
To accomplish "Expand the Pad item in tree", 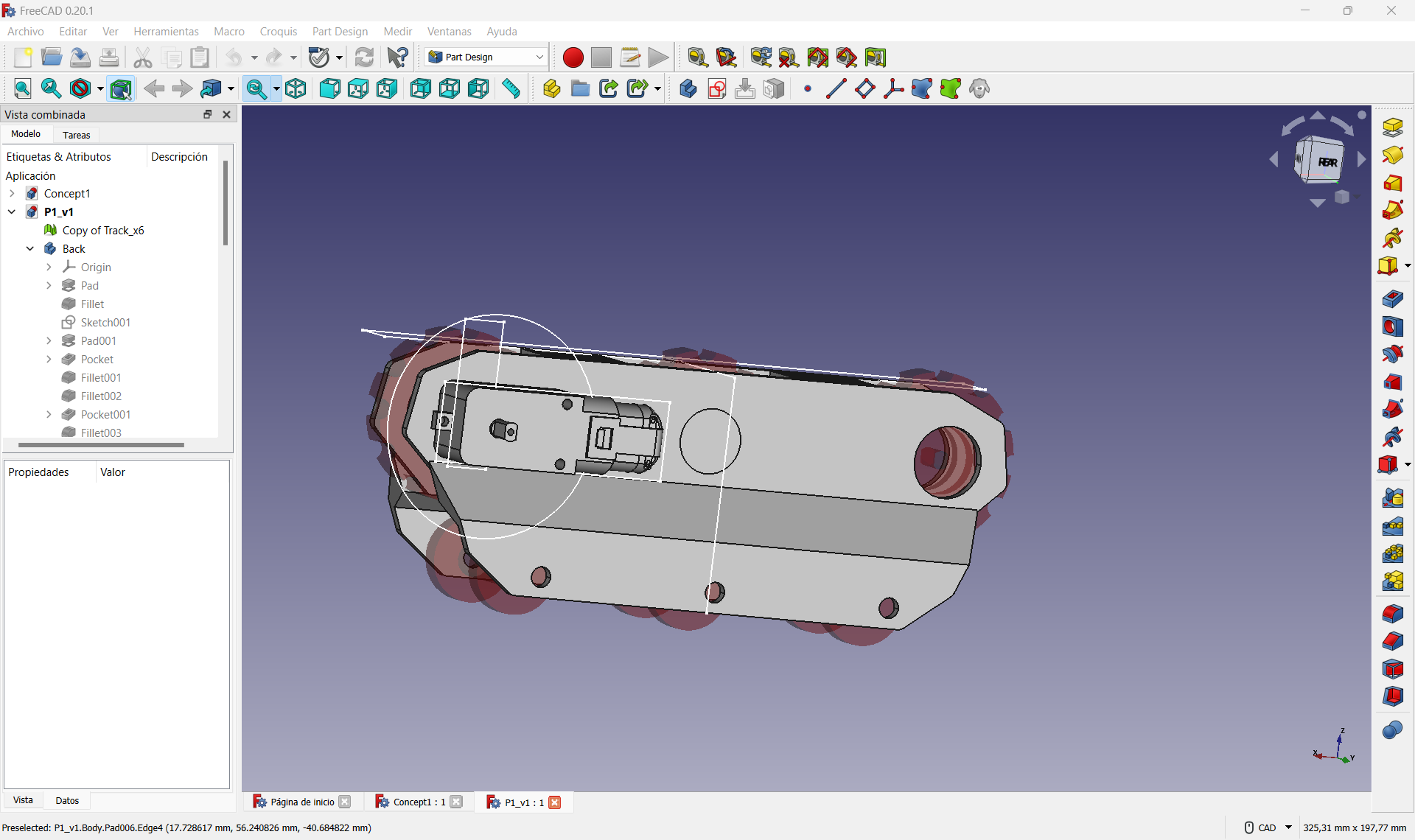I will click(x=49, y=285).
